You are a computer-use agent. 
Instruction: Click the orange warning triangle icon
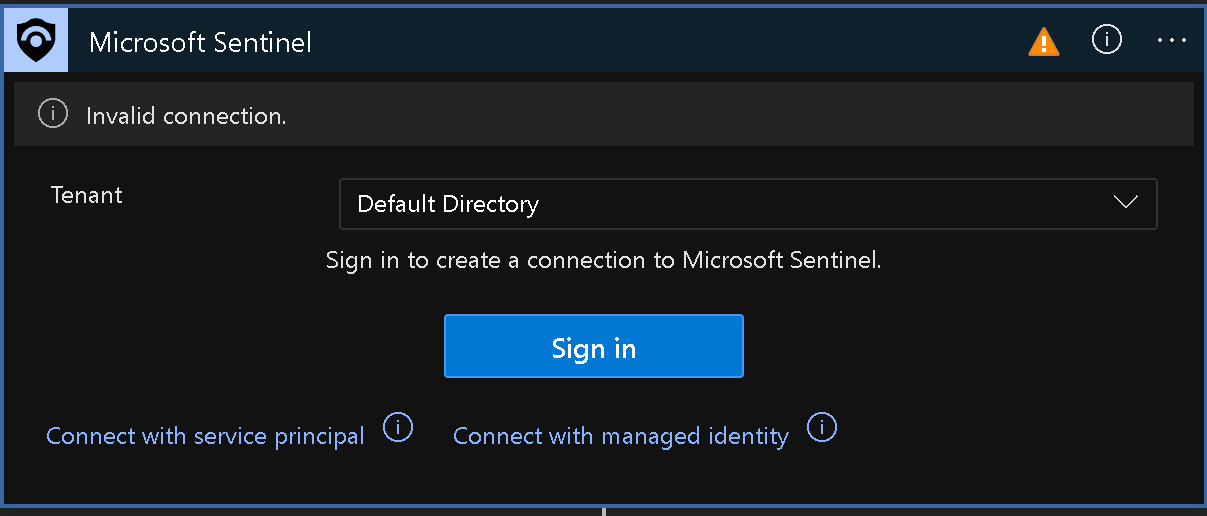pyautogui.click(x=1044, y=41)
